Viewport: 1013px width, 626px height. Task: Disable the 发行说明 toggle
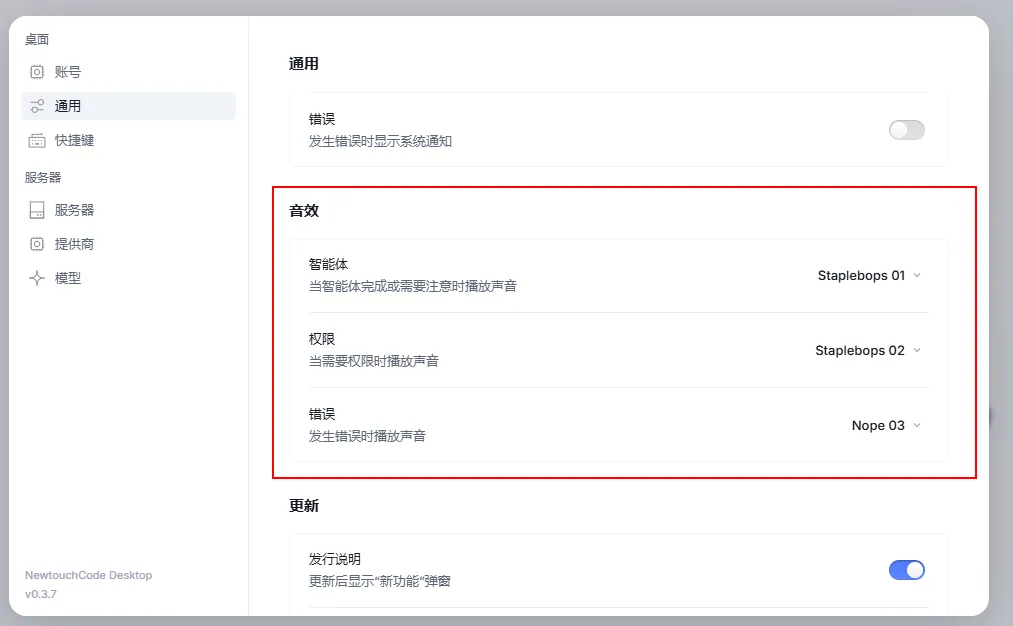tap(906, 570)
